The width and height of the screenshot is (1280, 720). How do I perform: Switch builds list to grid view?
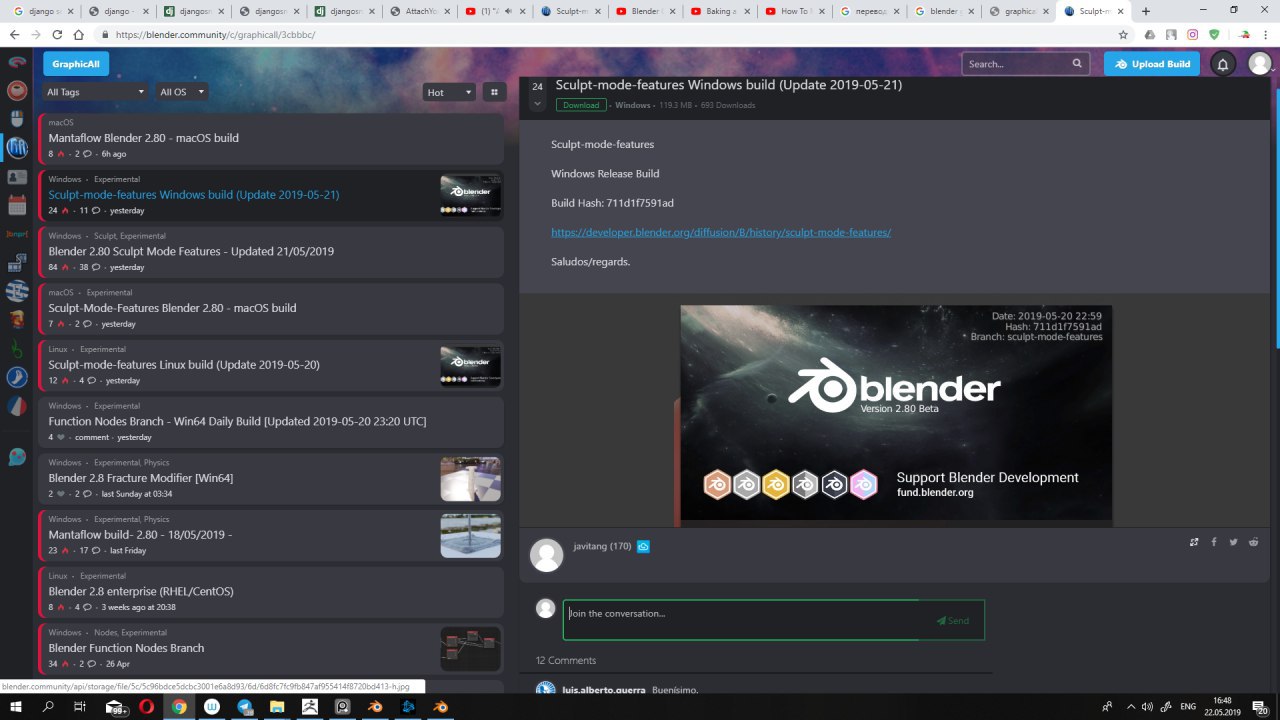[493, 92]
